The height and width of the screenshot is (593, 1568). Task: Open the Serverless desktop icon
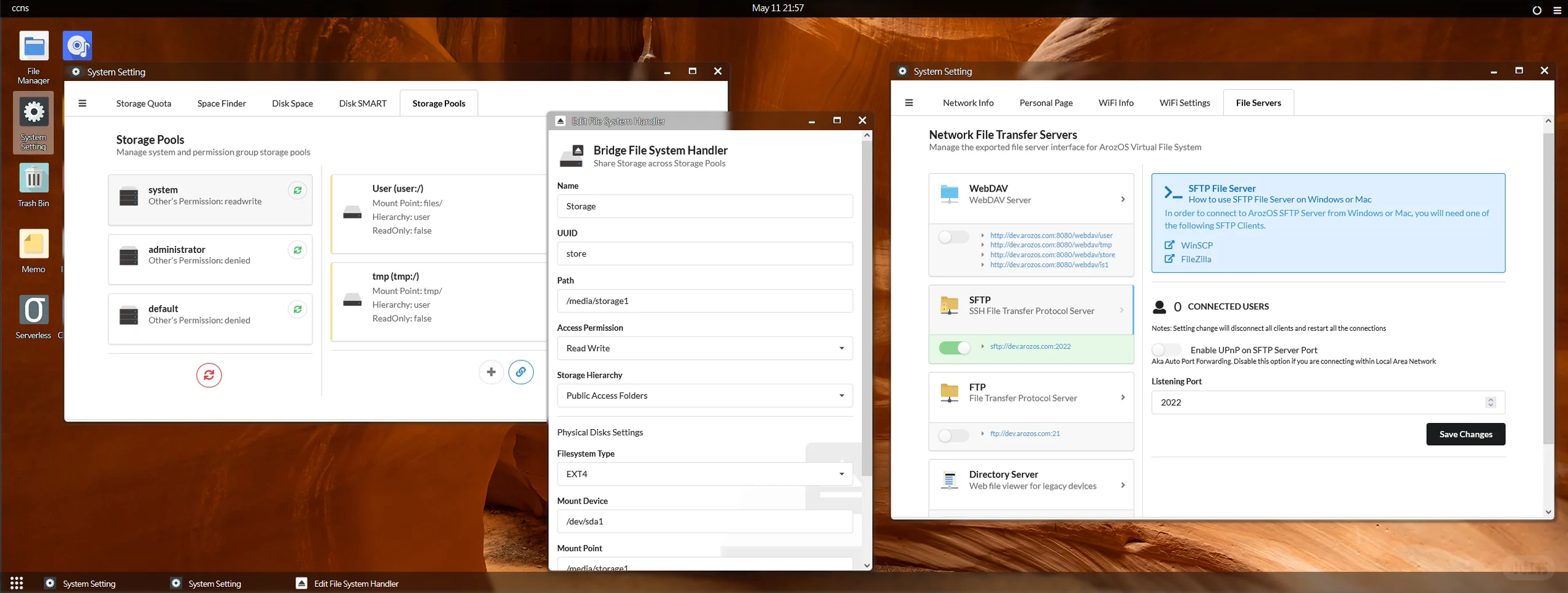34,317
